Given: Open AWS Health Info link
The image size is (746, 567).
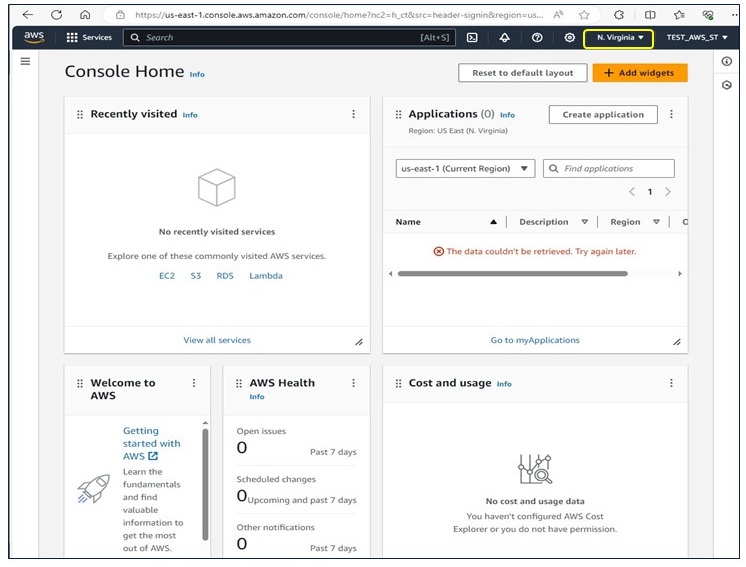Looking at the screenshot, I should (257, 397).
